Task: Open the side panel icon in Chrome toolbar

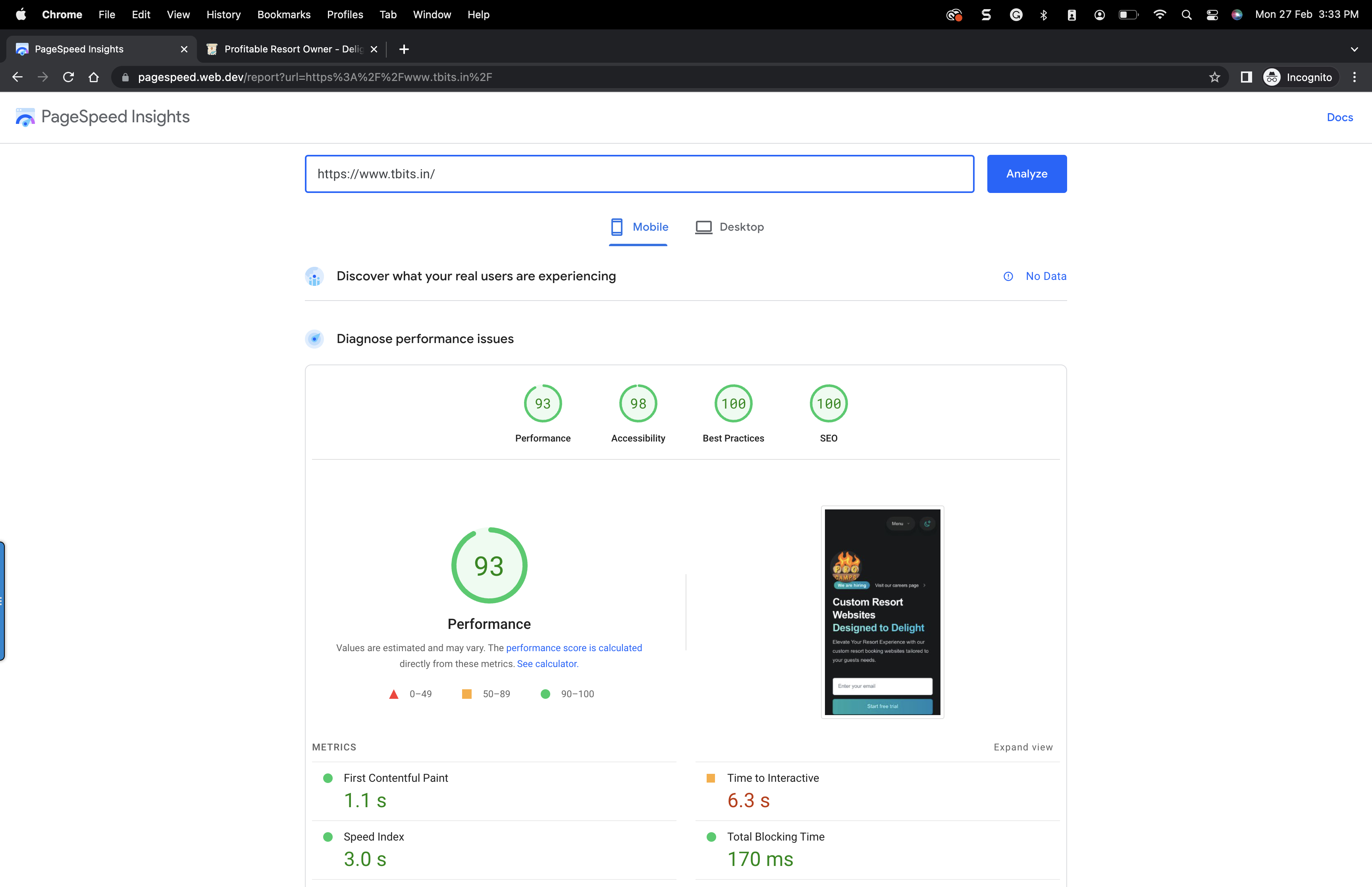Action: (x=1247, y=77)
